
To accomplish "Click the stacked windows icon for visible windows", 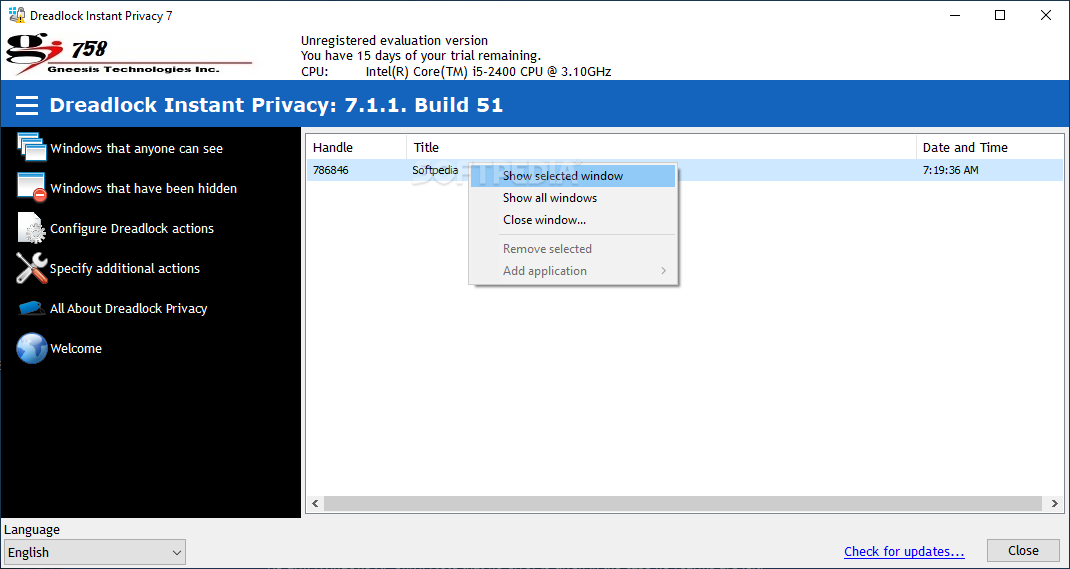I will pos(31,147).
